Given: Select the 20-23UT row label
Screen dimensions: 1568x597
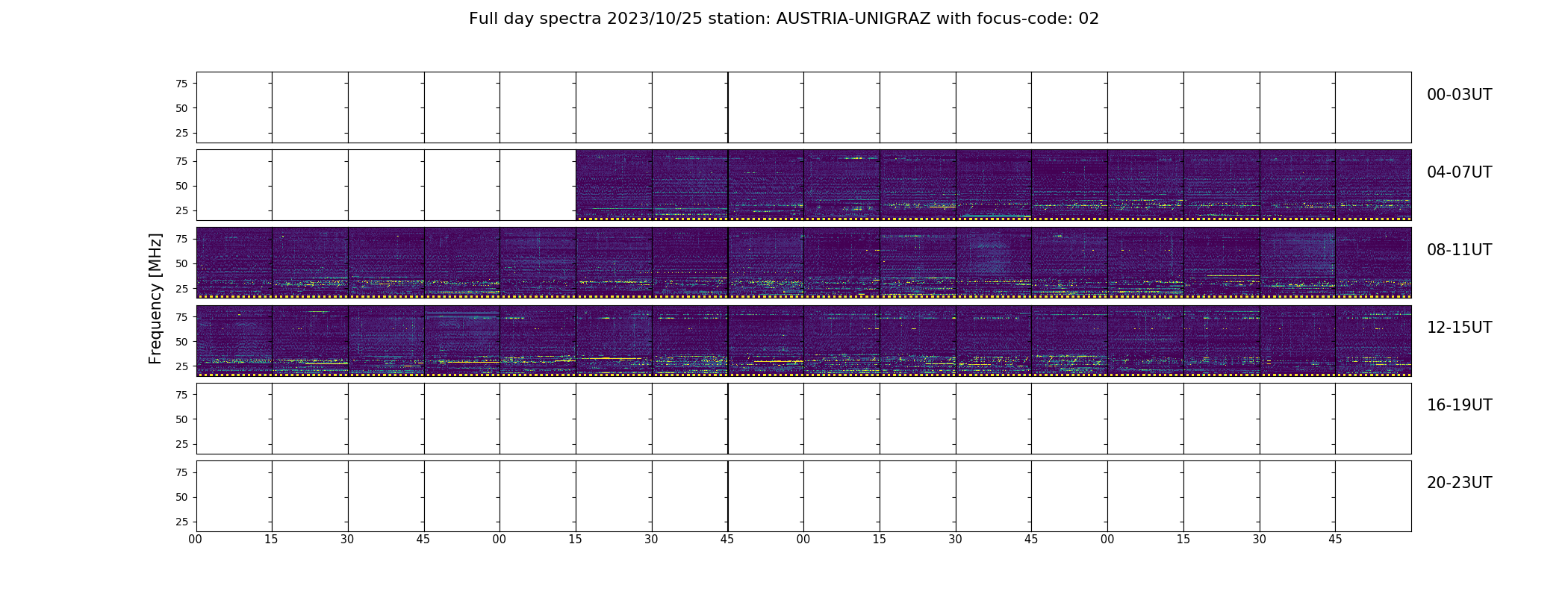Looking at the screenshot, I should point(1459,483).
